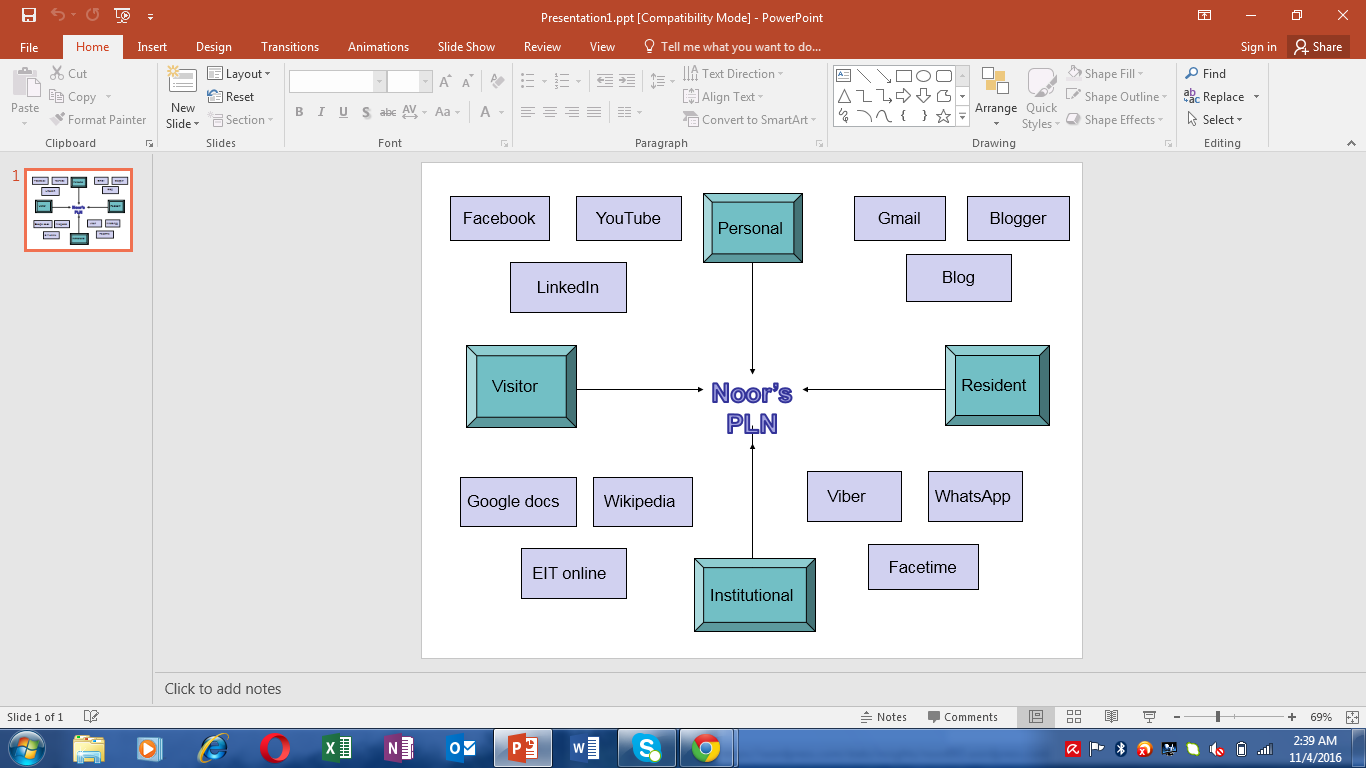Click the Sign in link
This screenshot has height=768, width=1366.
pyautogui.click(x=1258, y=47)
